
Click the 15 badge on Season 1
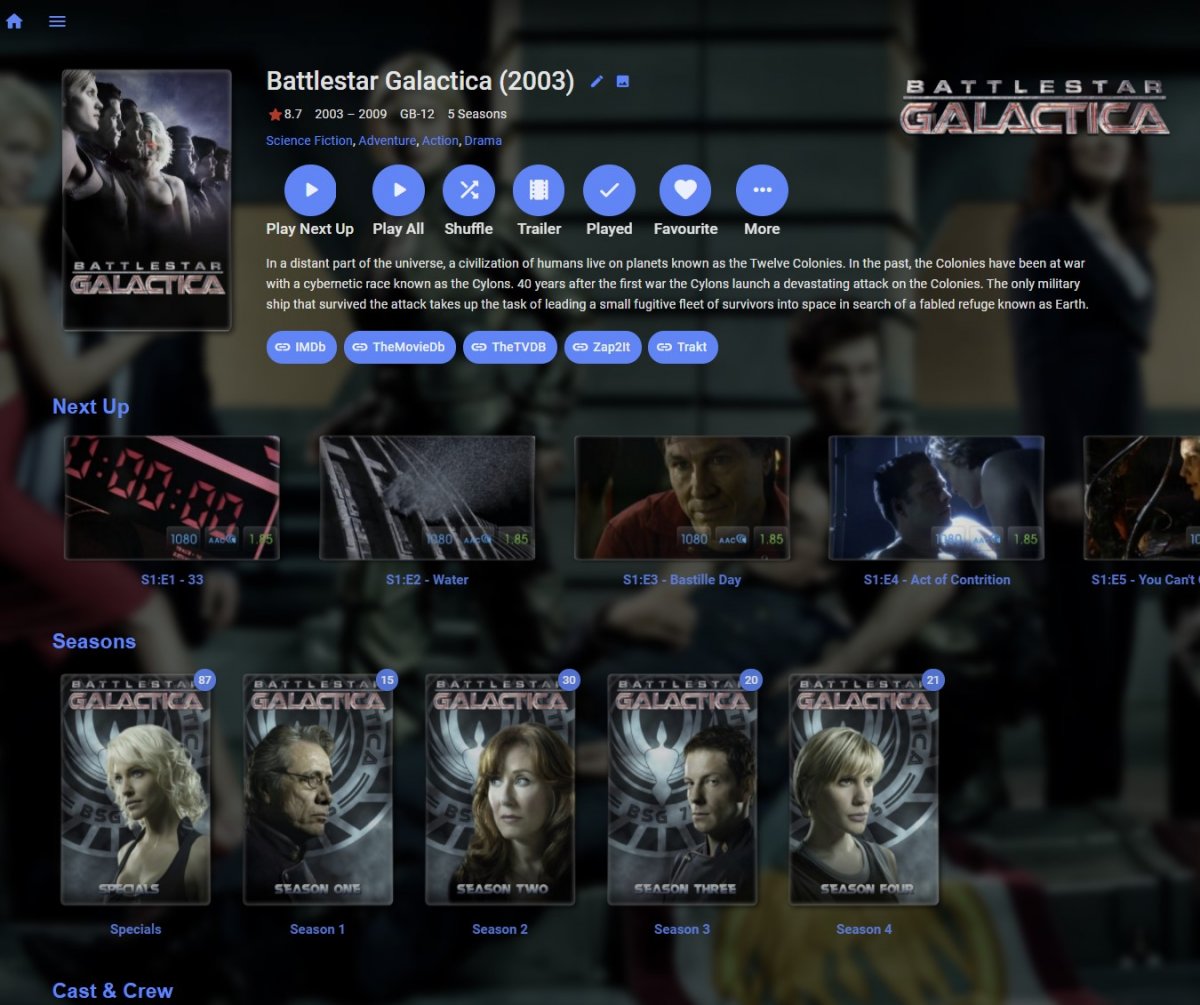pos(387,680)
